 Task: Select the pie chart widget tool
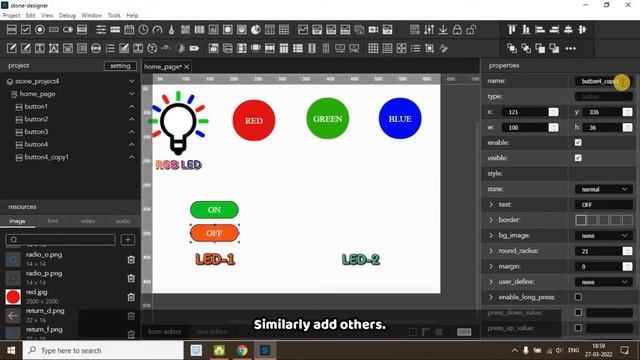click(x=256, y=29)
